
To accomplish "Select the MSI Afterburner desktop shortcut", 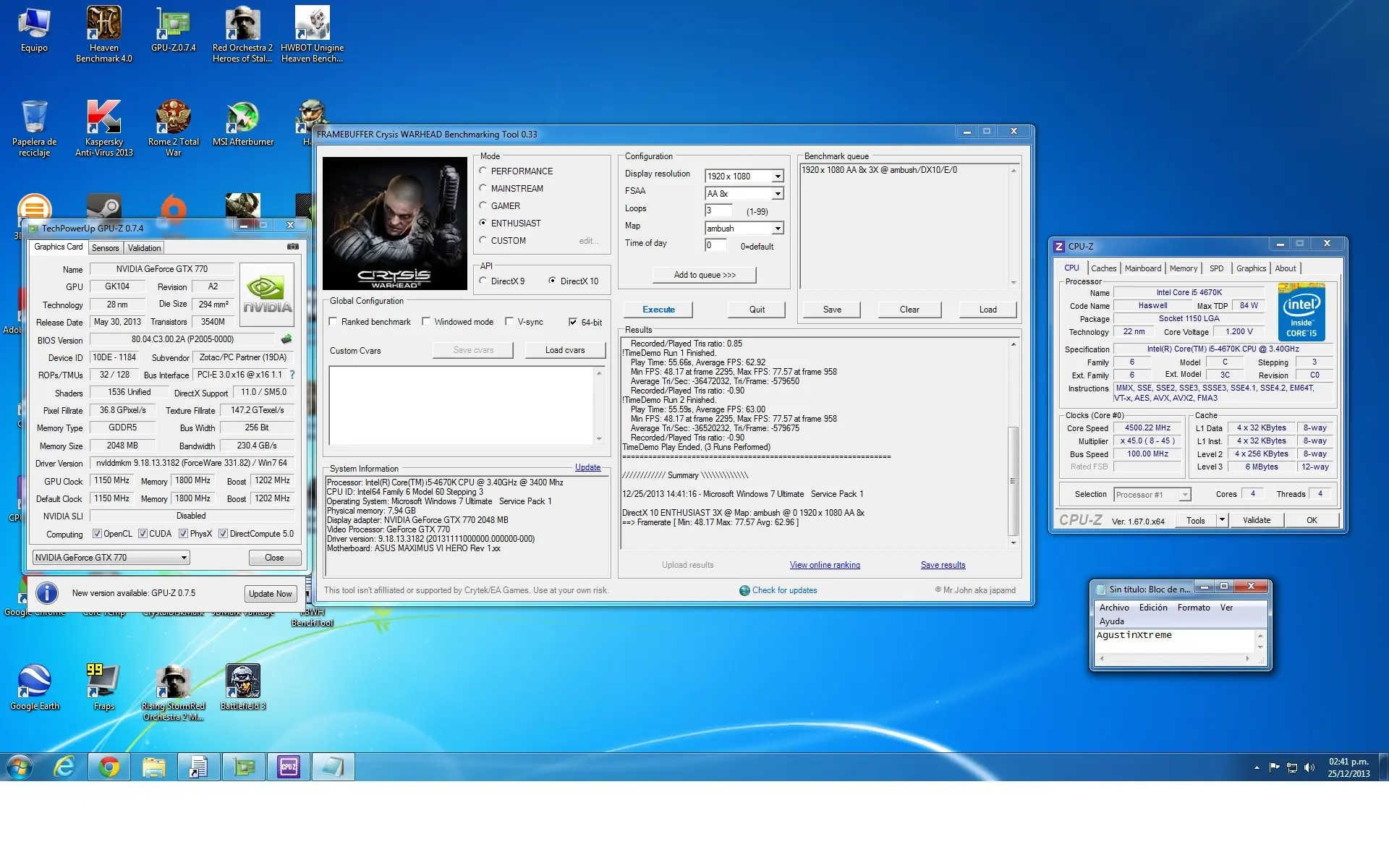I will 243,124.
